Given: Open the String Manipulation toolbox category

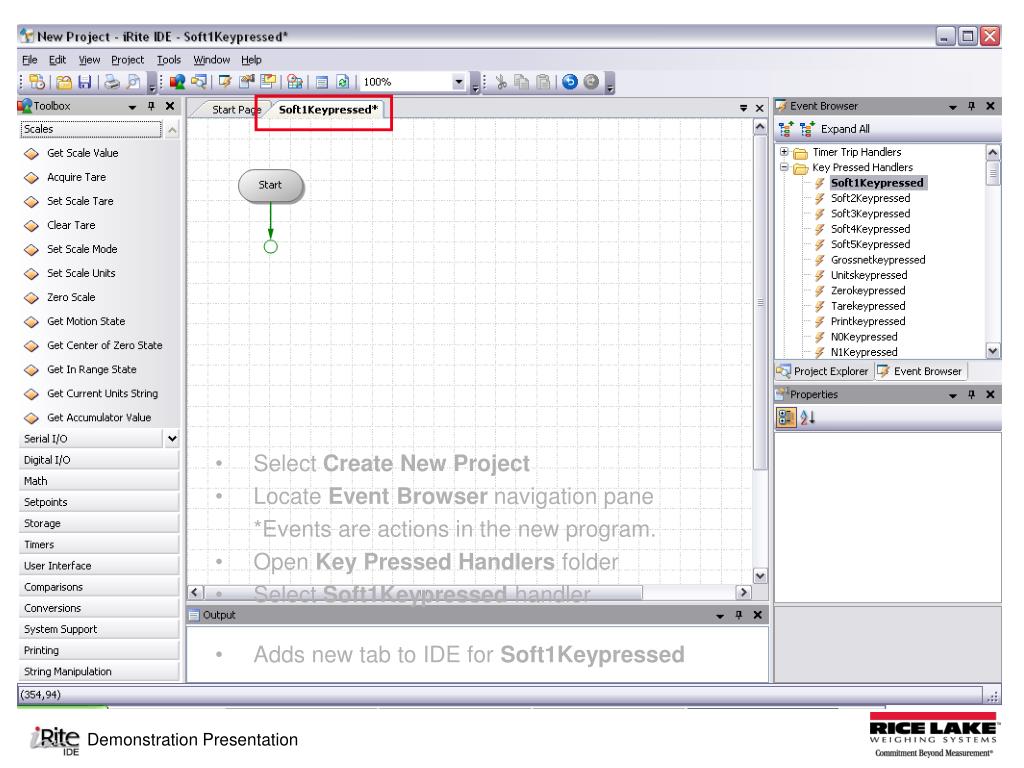Looking at the screenshot, I should 99,671.
